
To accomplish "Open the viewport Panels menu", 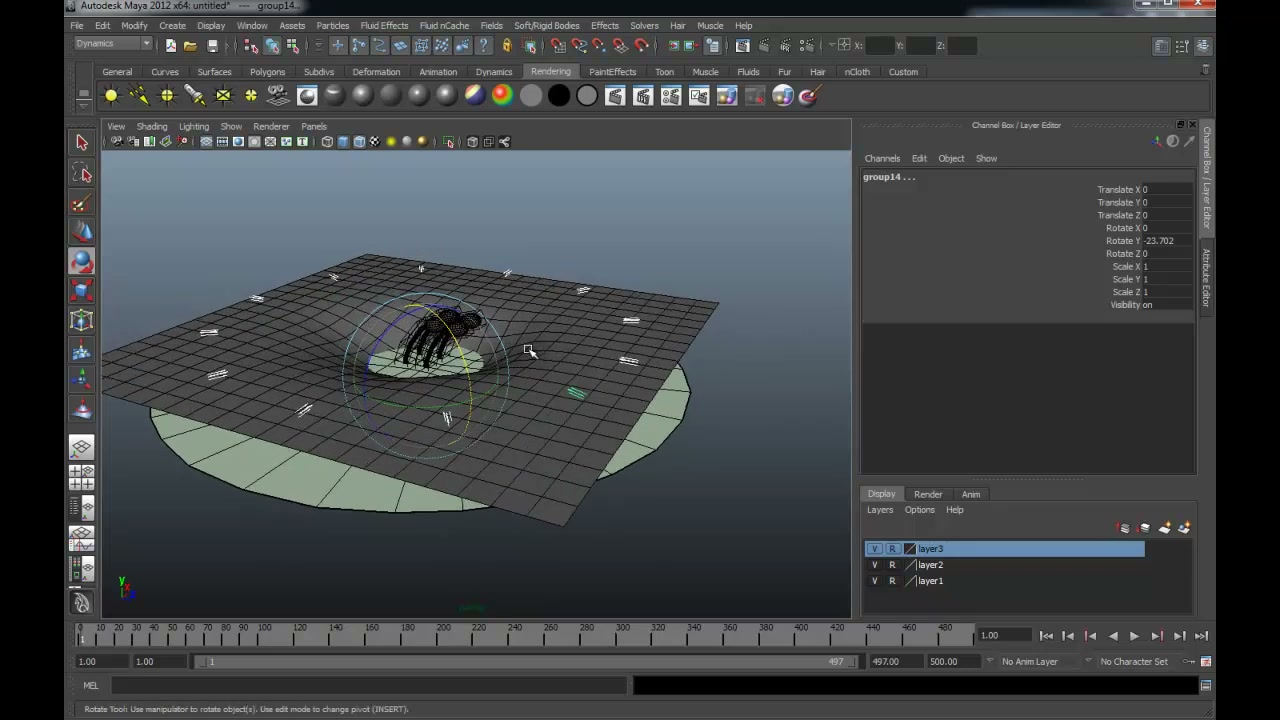I will click(x=314, y=127).
